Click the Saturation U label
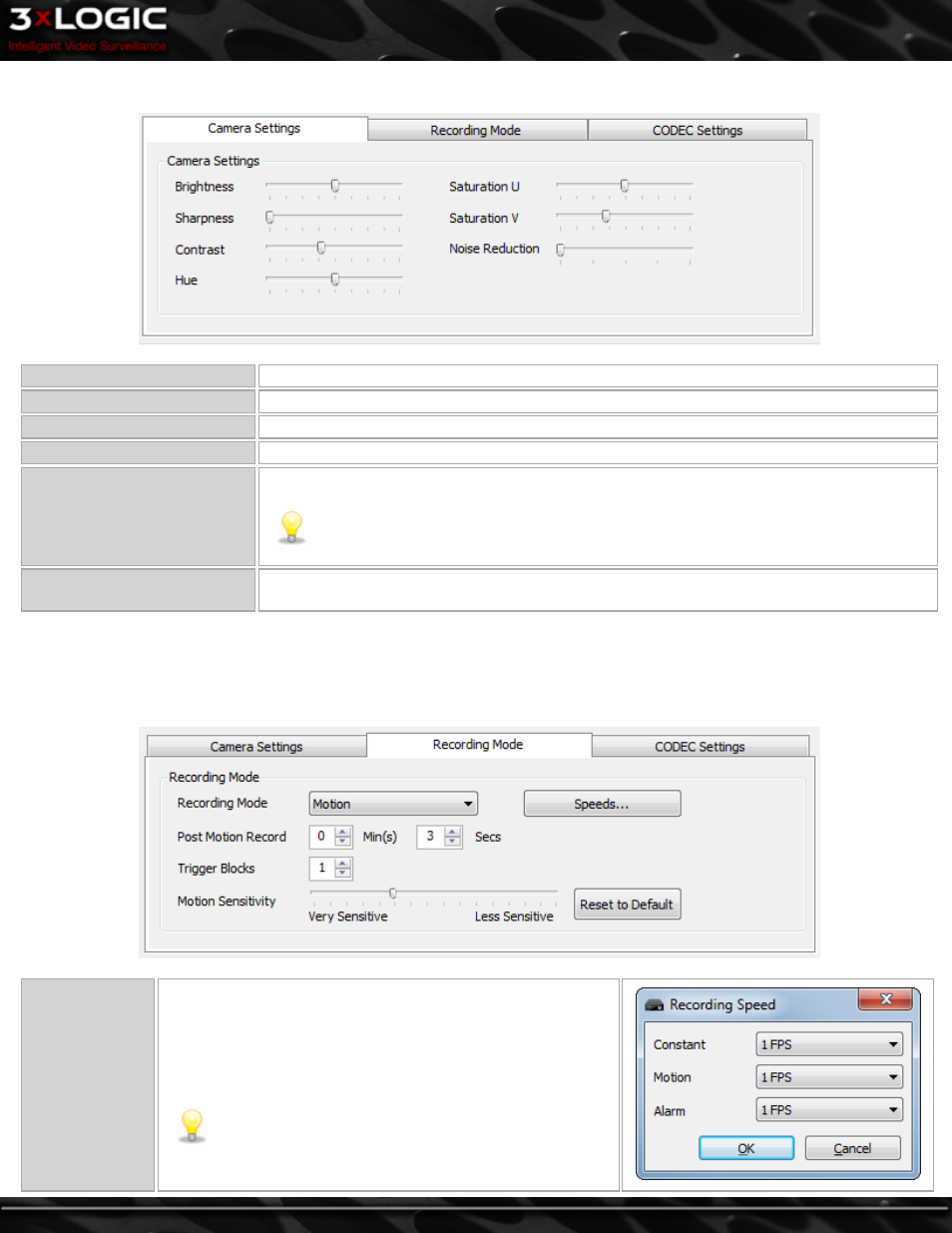Screen dimensions: 952x1233 tap(484, 187)
